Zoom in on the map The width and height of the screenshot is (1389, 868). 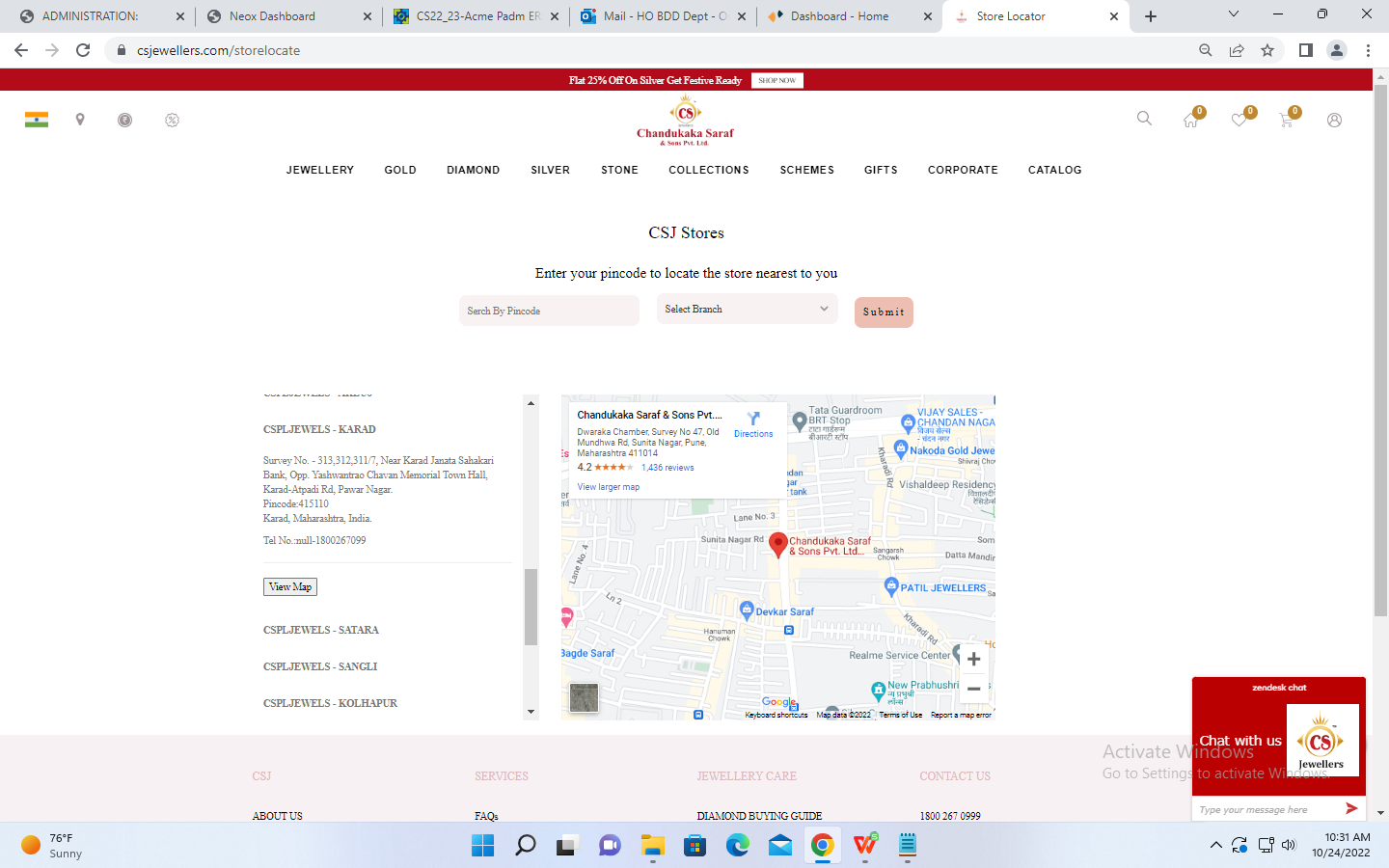coord(974,659)
